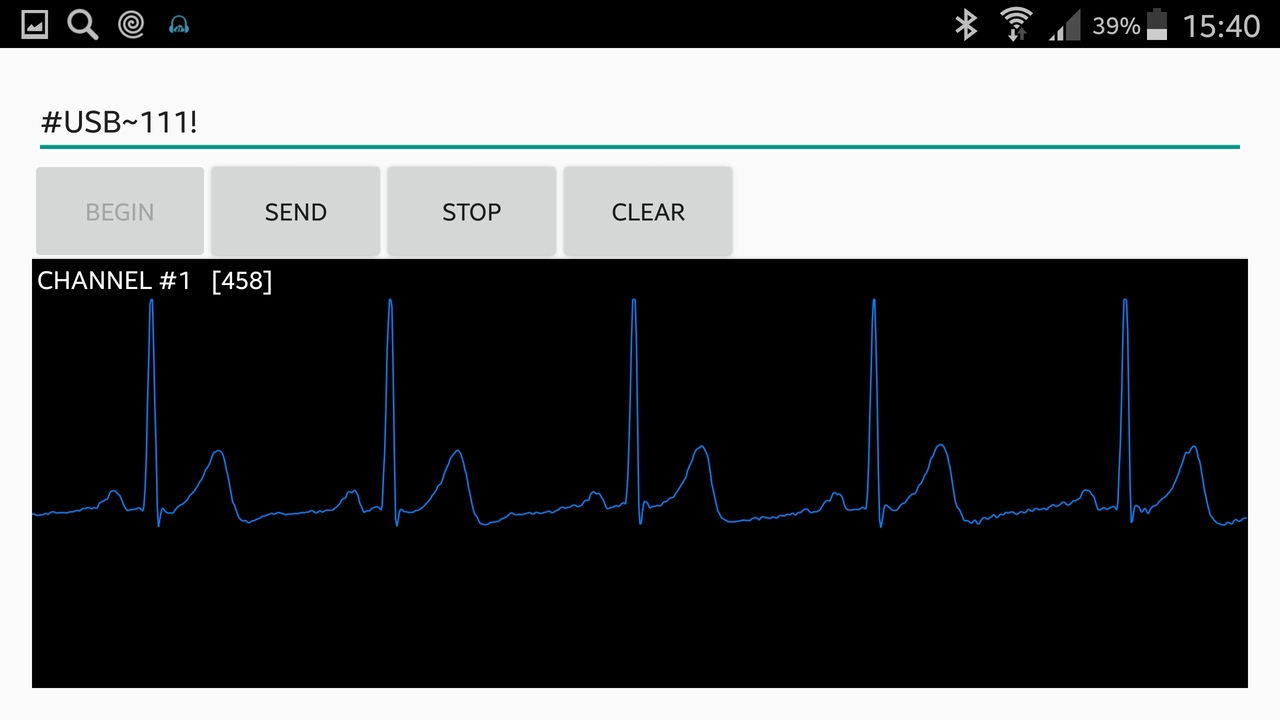This screenshot has width=1280, height=720.
Task: Clear the chart with CLEAR button
Action: (x=648, y=211)
